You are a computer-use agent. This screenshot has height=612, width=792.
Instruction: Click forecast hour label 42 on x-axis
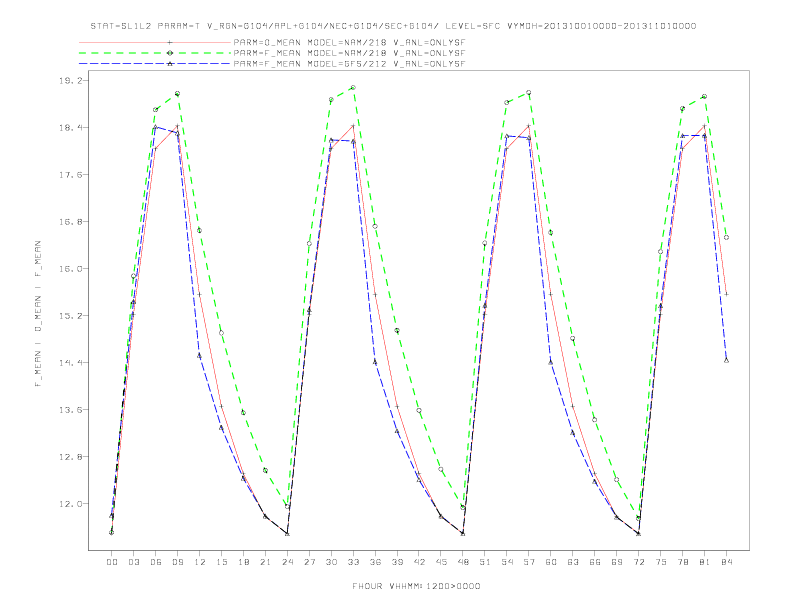tap(419, 562)
